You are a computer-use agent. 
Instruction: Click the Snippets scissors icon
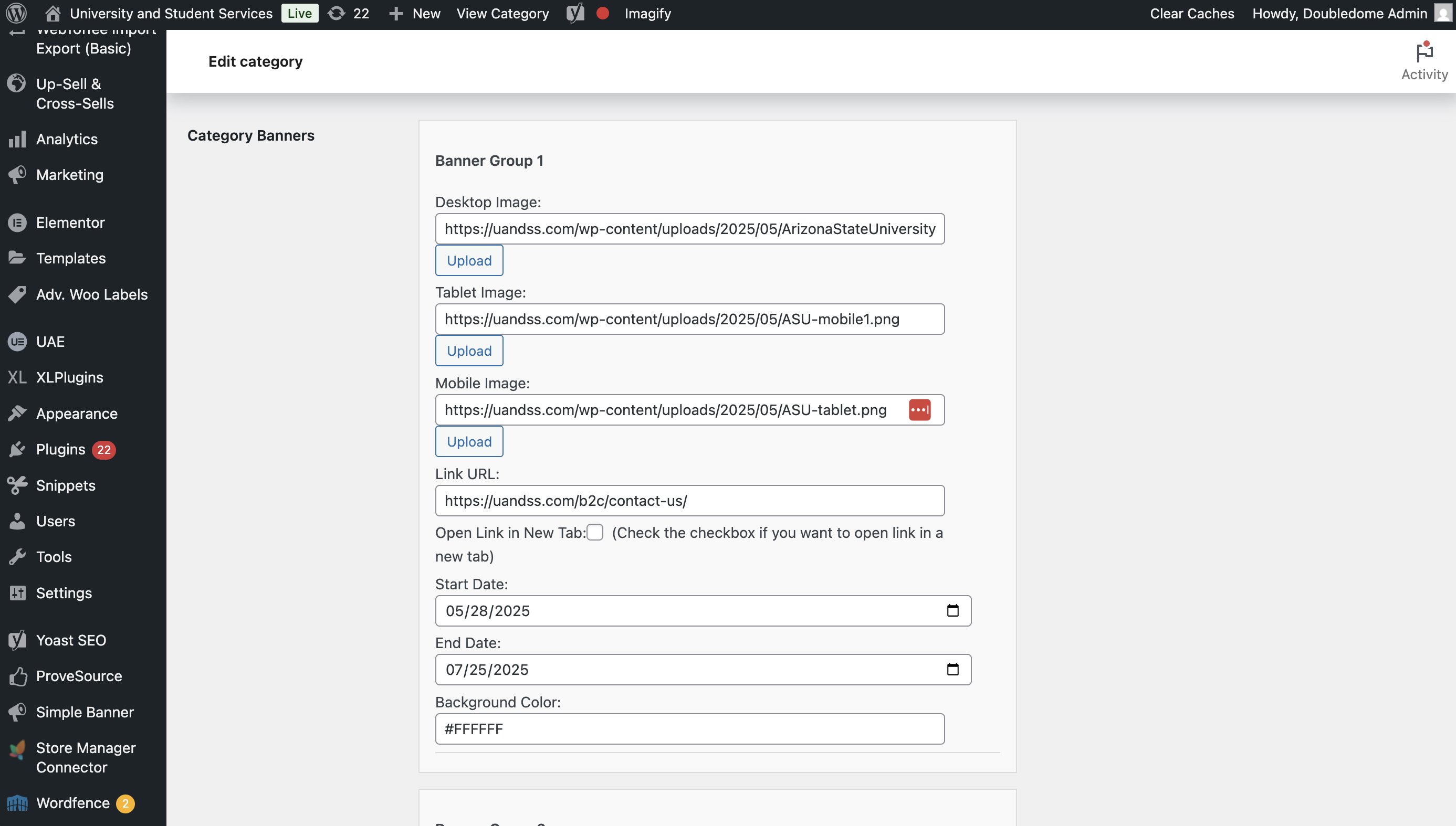point(17,485)
